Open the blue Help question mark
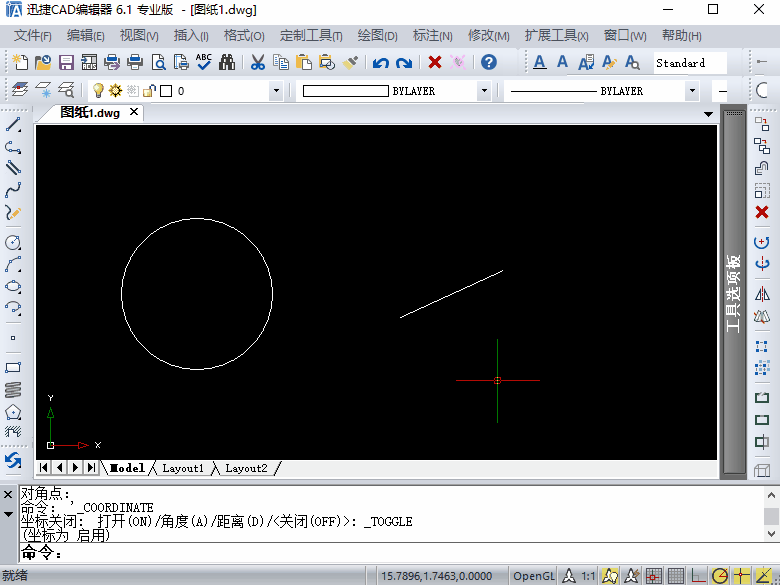This screenshot has height=585, width=780. pos(489,62)
